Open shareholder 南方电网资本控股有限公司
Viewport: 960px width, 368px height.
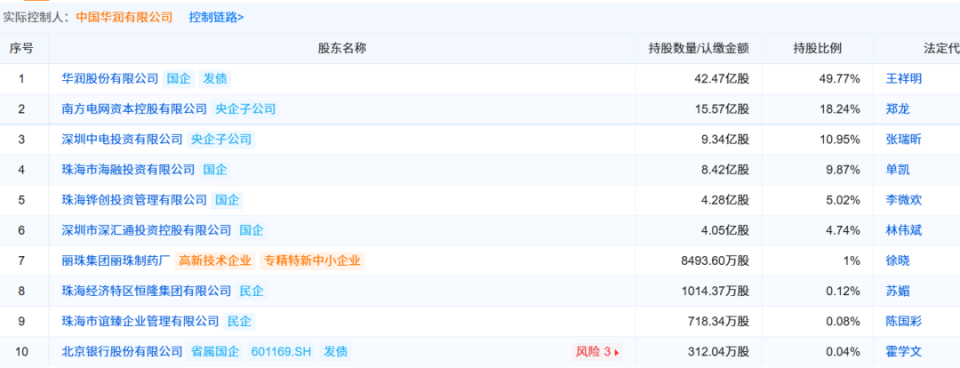click(x=135, y=109)
